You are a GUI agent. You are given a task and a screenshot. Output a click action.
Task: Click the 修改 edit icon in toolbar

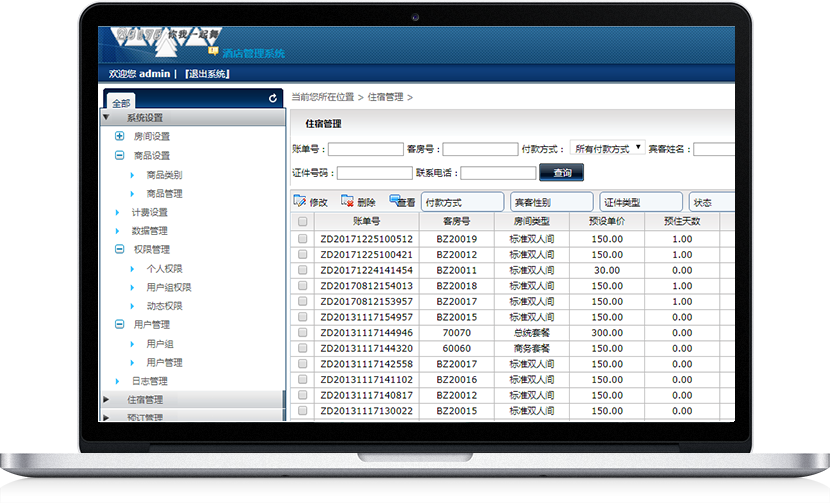[x=300, y=201]
